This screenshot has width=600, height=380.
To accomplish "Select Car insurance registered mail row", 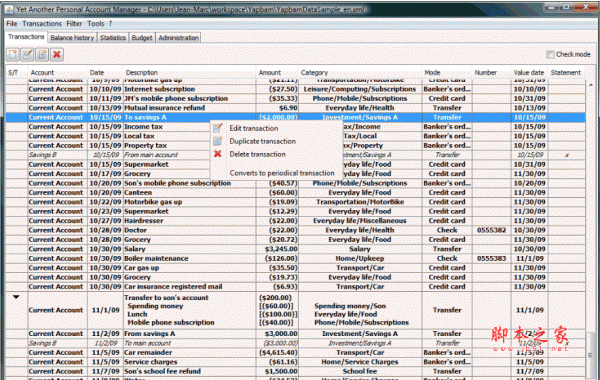I will 295,287.
